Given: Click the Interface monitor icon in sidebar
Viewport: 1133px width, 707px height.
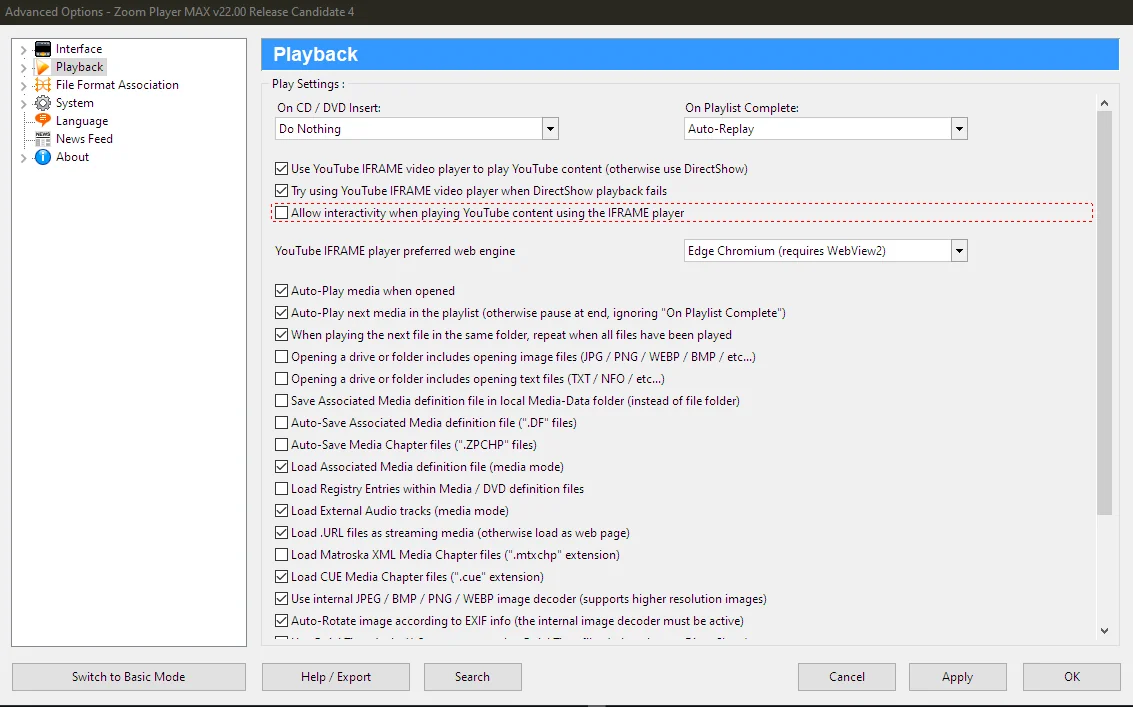Looking at the screenshot, I should pyautogui.click(x=42, y=48).
